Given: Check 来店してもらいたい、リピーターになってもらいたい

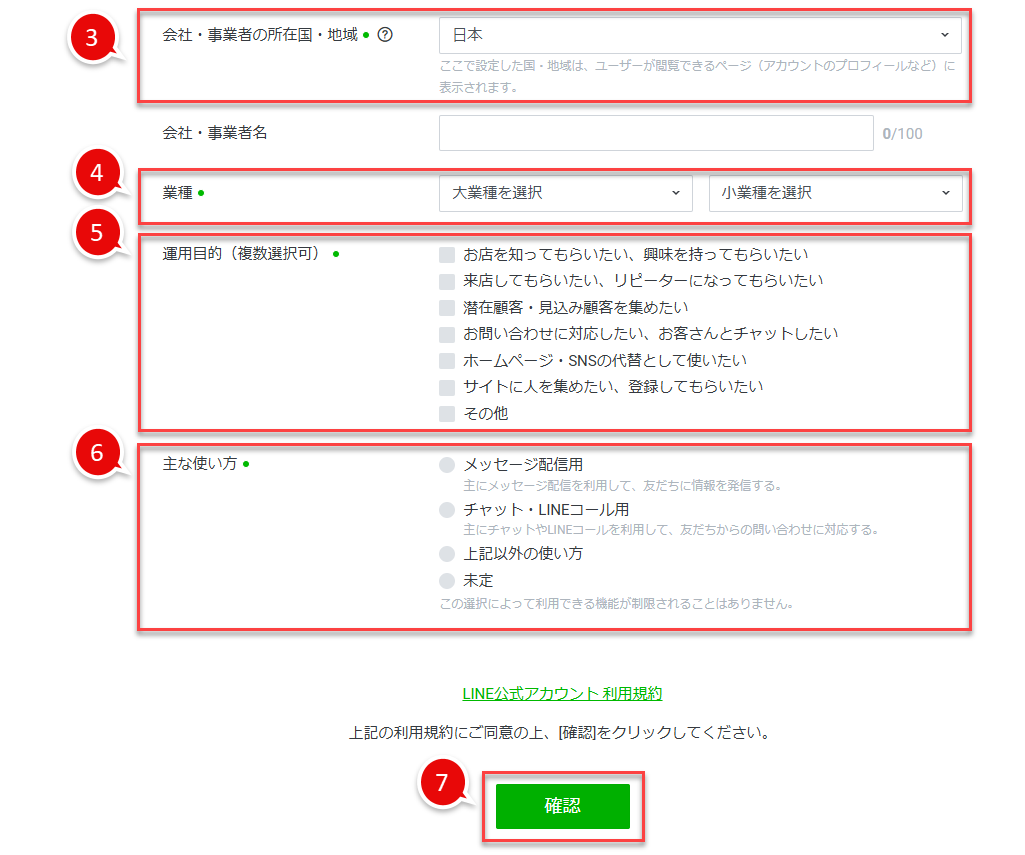Looking at the screenshot, I should tap(447, 282).
